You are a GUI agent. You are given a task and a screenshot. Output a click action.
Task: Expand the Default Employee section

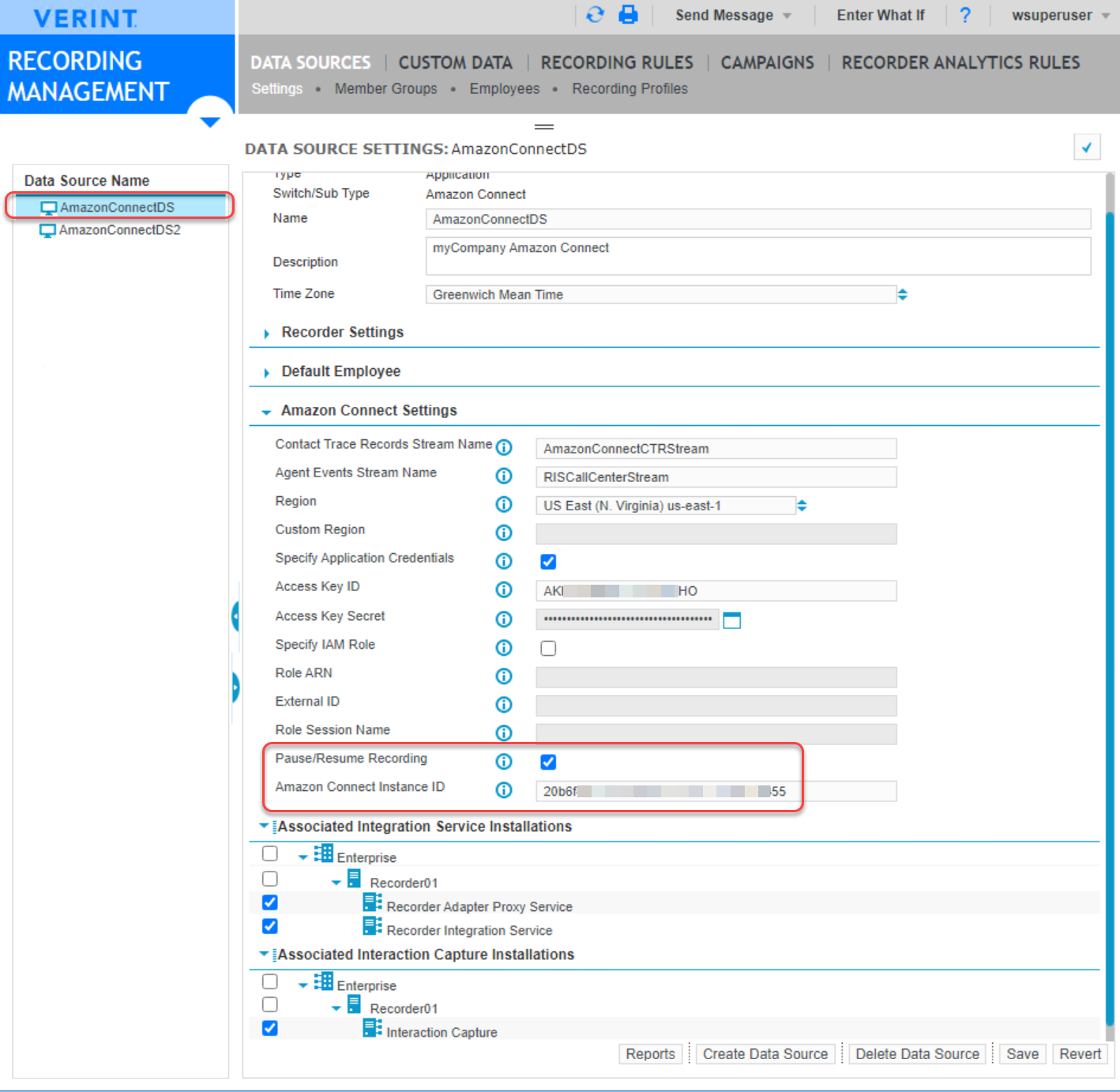tap(266, 372)
